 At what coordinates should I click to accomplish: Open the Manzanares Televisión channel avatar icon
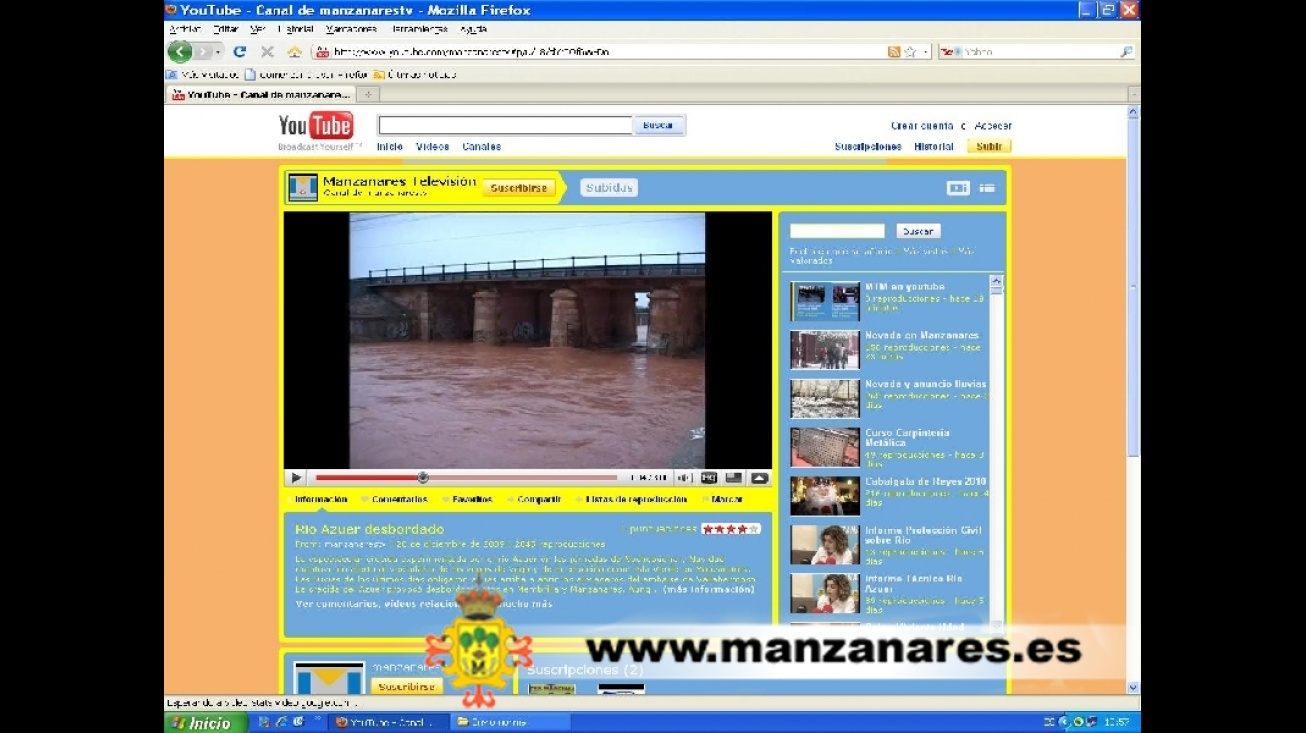pyautogui.click(x=303, y=187)
